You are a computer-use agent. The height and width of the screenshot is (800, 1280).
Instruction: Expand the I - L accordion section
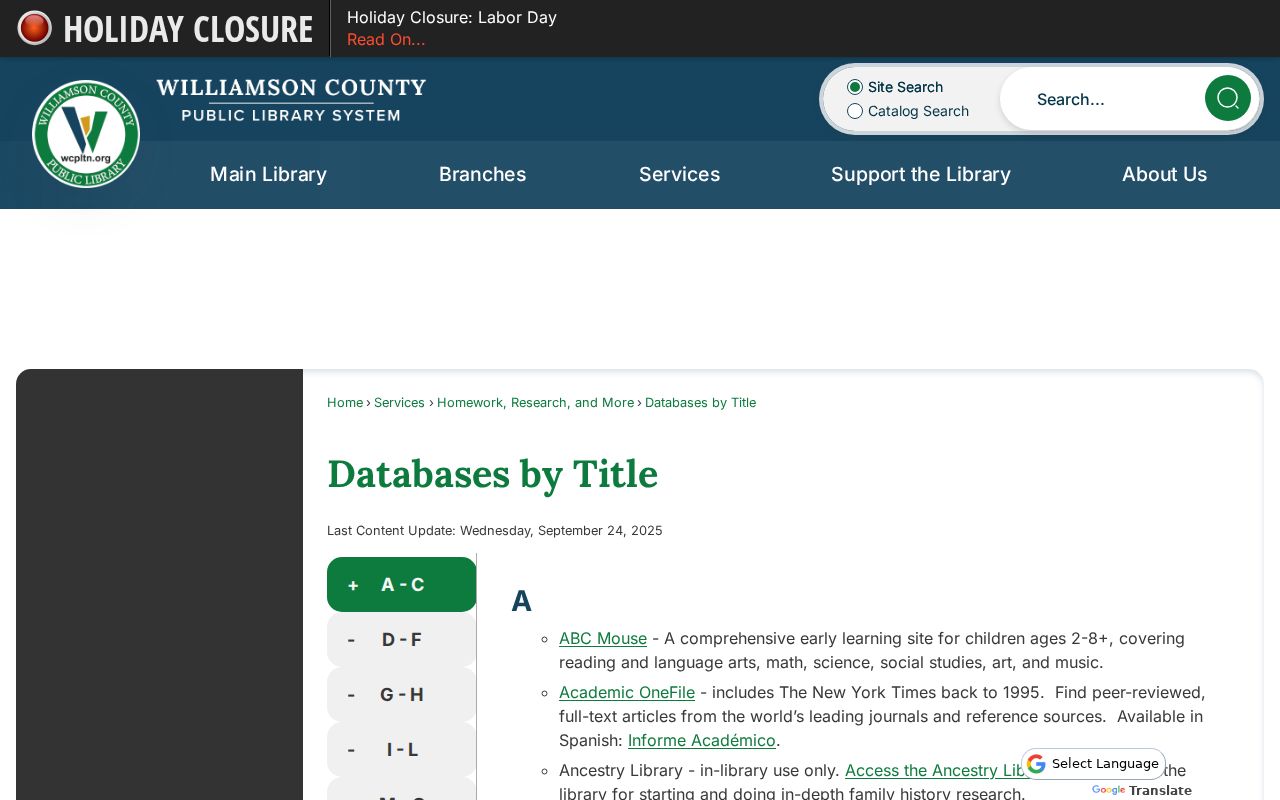[x=402, y=750]
